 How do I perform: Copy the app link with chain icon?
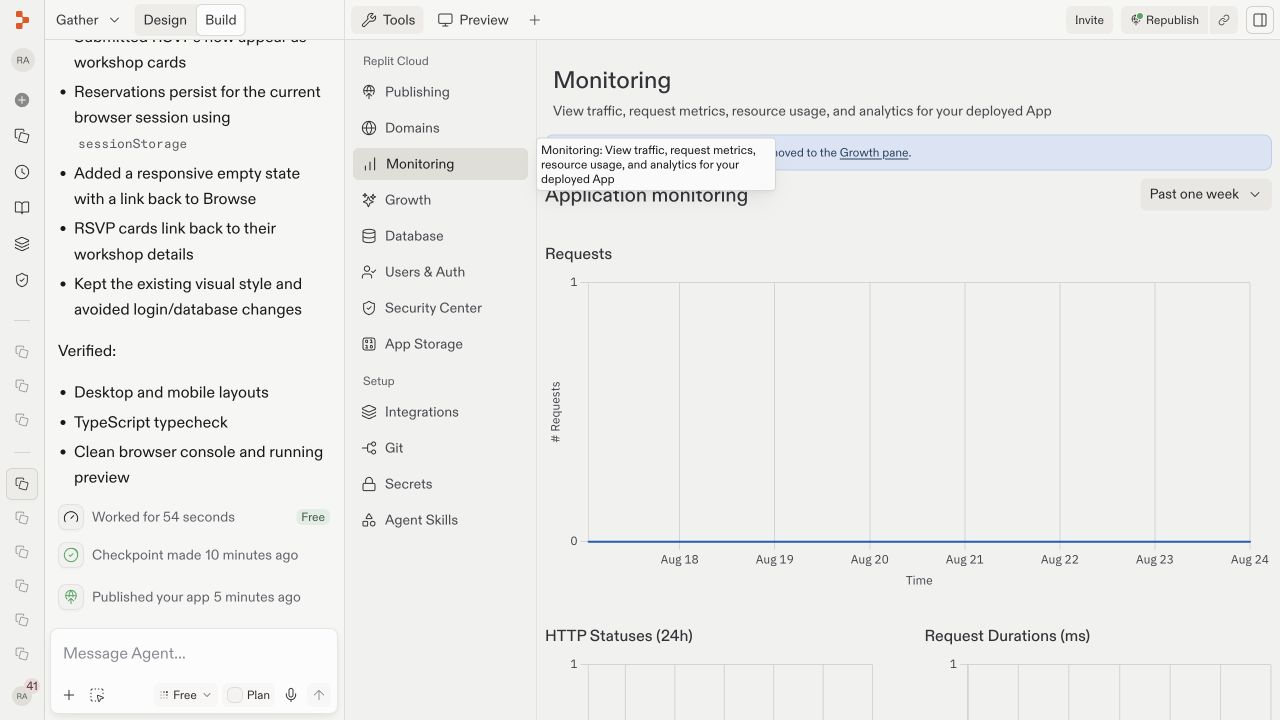pos(1223,20)
